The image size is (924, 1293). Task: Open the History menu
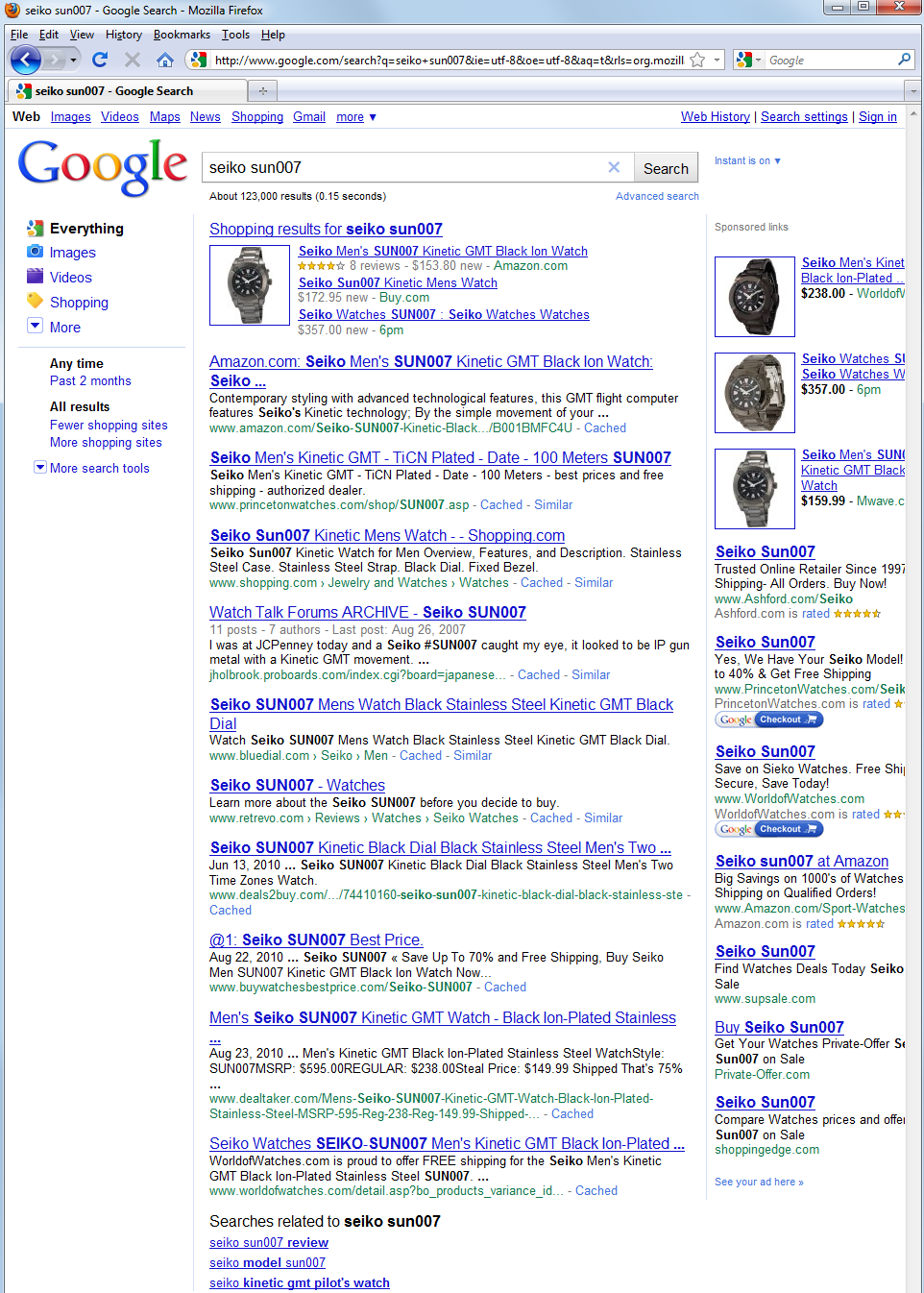coord(124,35)
